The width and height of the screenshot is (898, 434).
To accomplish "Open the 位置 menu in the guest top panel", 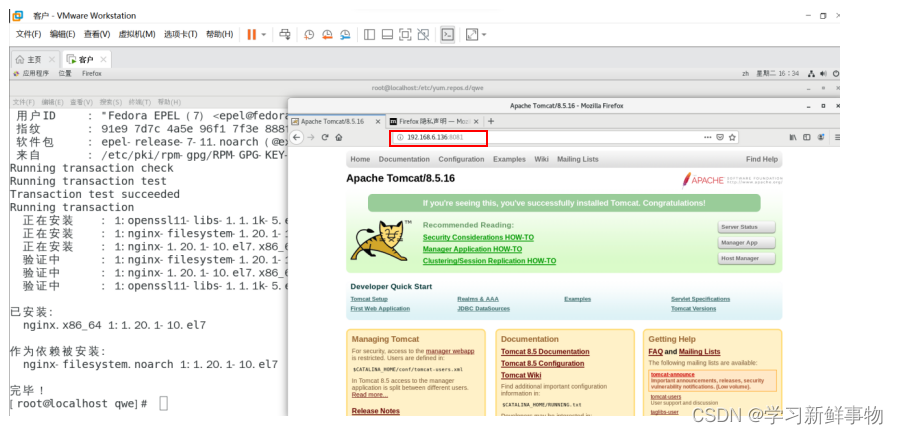I will [65, 73].
